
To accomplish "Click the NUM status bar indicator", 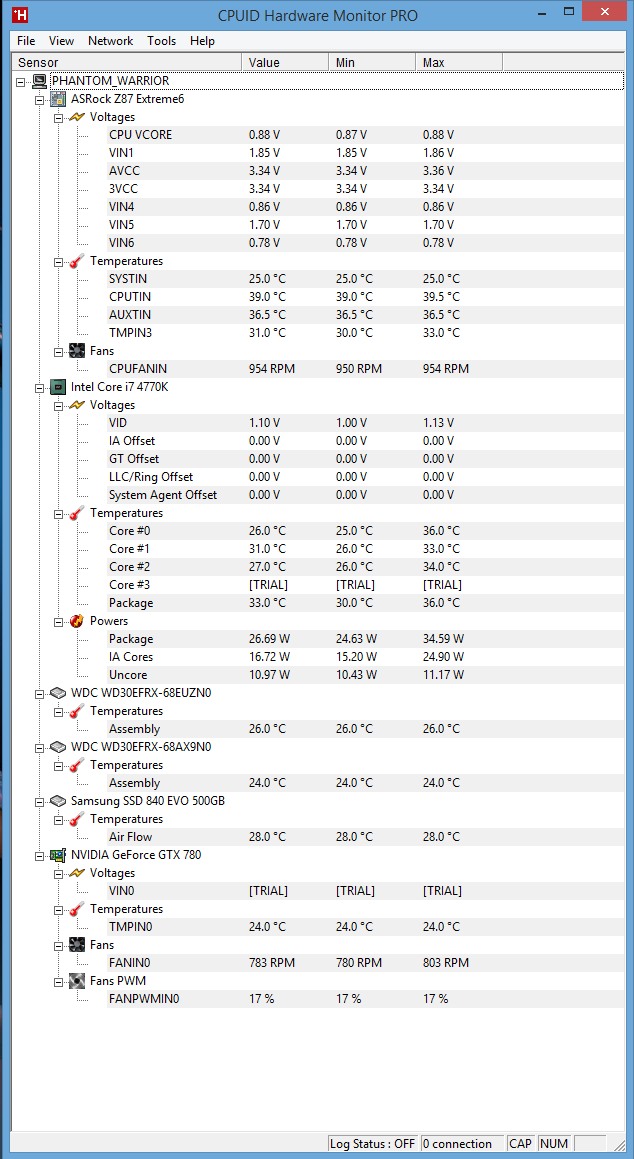I will click(553, 1143).
